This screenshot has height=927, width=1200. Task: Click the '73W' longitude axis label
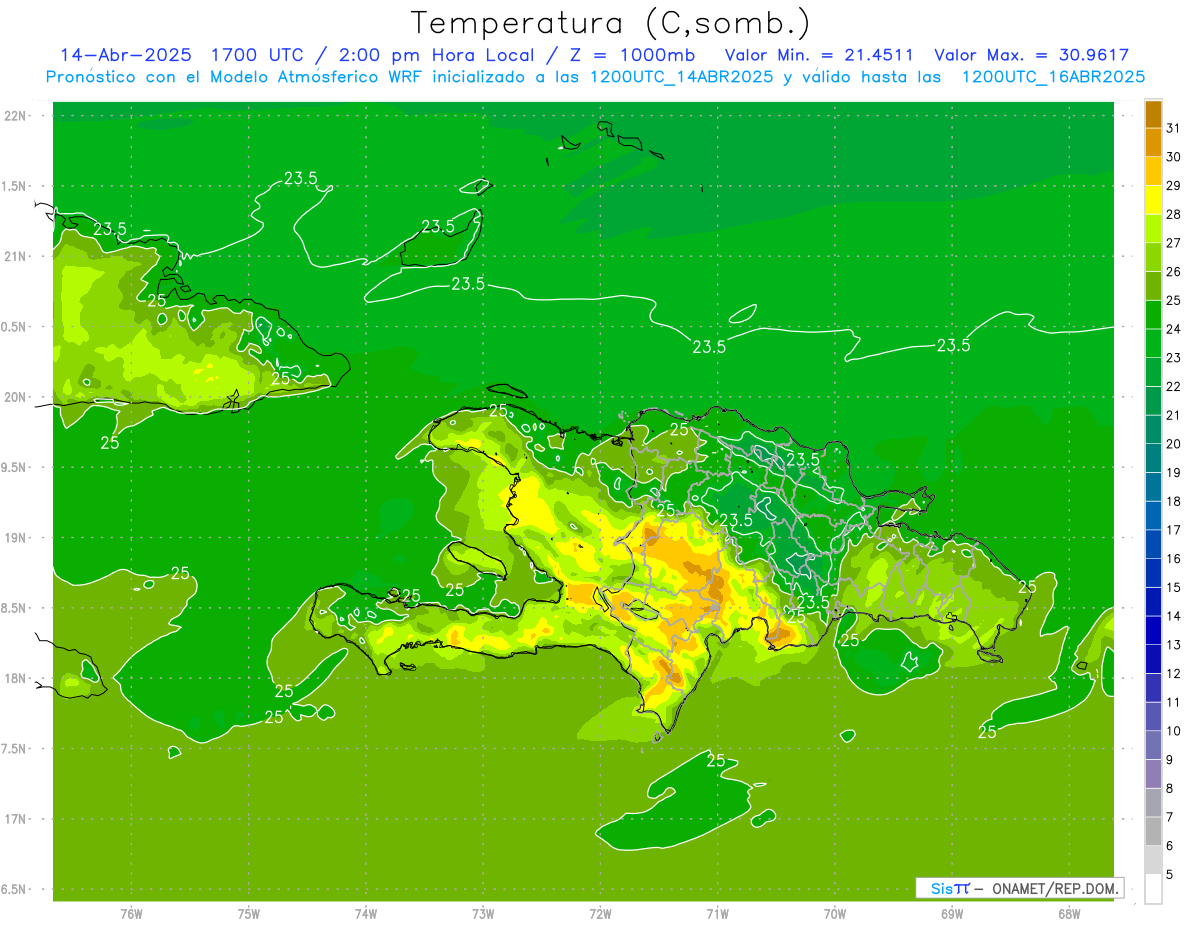click(x=483, y=914)
